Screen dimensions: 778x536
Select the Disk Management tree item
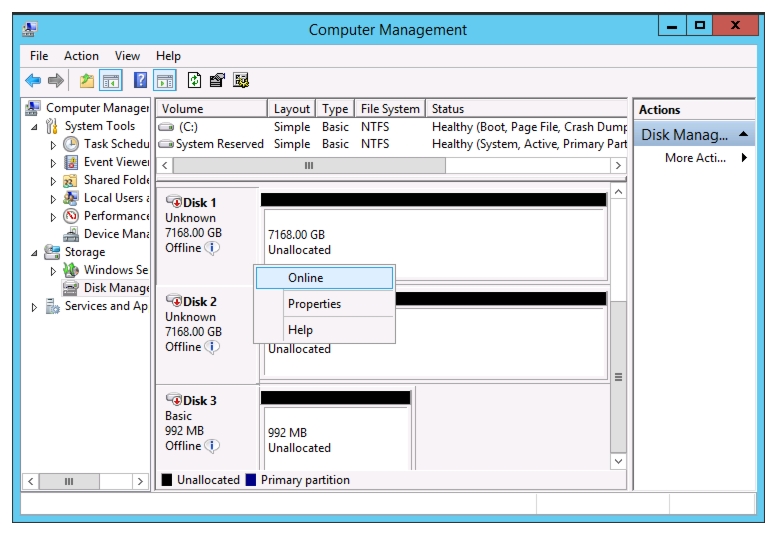click(116, 288)
